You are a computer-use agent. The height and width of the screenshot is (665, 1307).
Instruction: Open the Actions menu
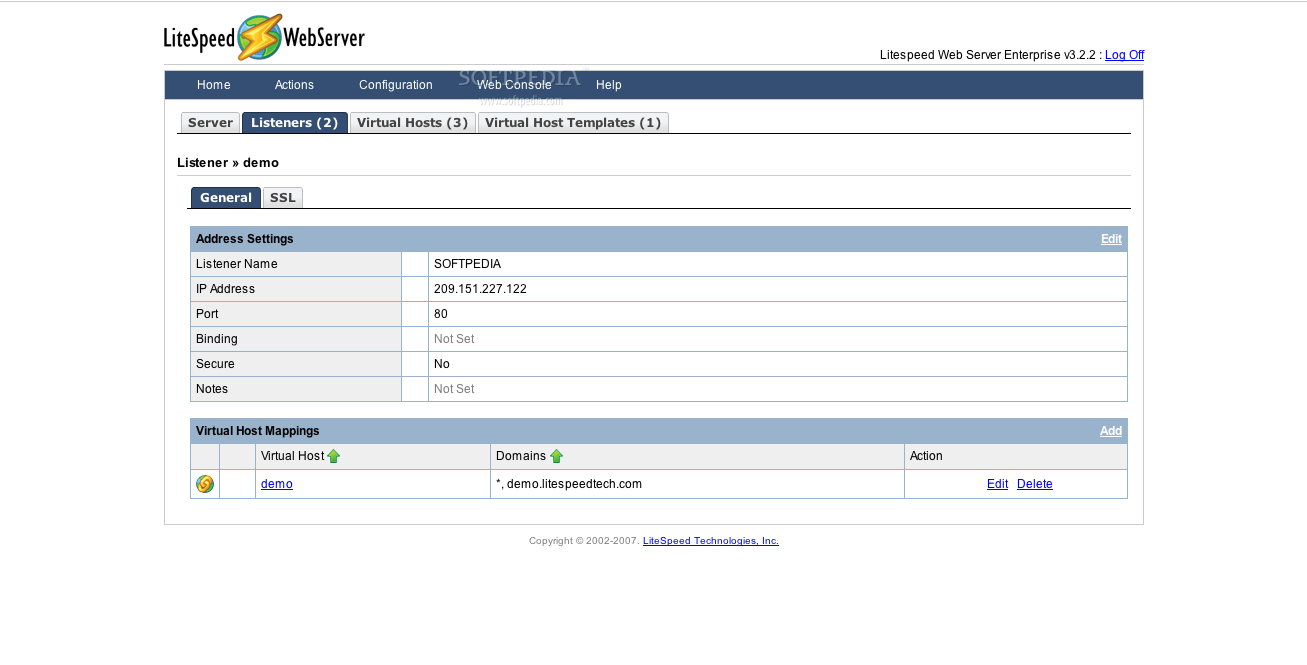click(293, 85)
